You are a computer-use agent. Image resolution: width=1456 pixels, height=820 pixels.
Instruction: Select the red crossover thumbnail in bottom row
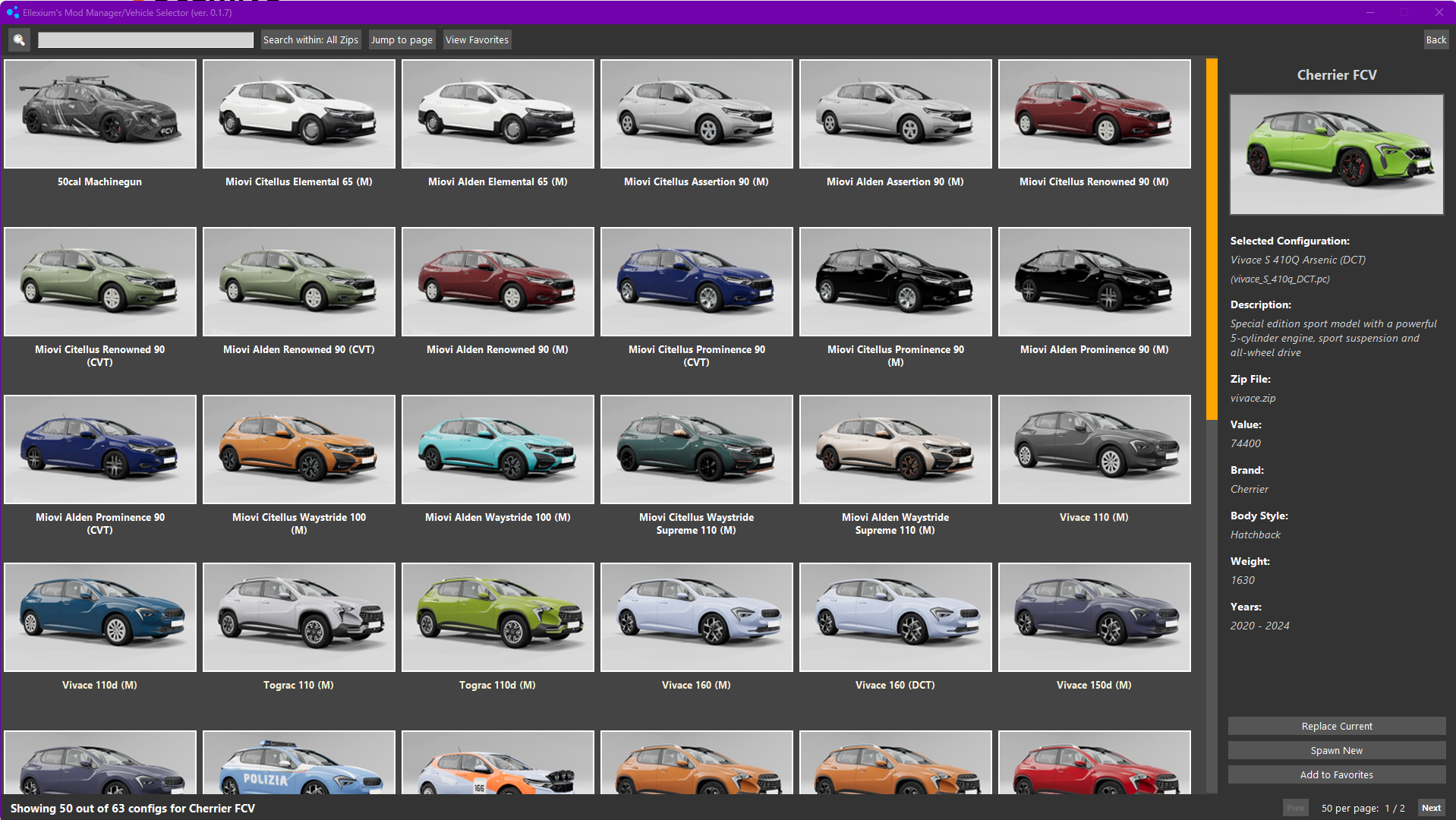click(1095, 763)
